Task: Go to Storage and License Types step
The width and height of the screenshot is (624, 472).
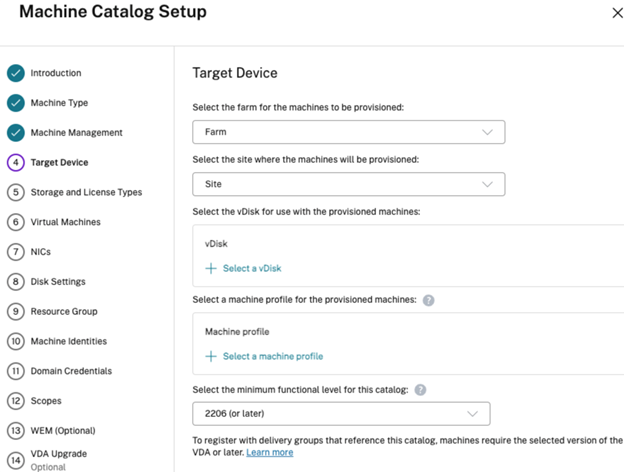Action: pos(86,192)
